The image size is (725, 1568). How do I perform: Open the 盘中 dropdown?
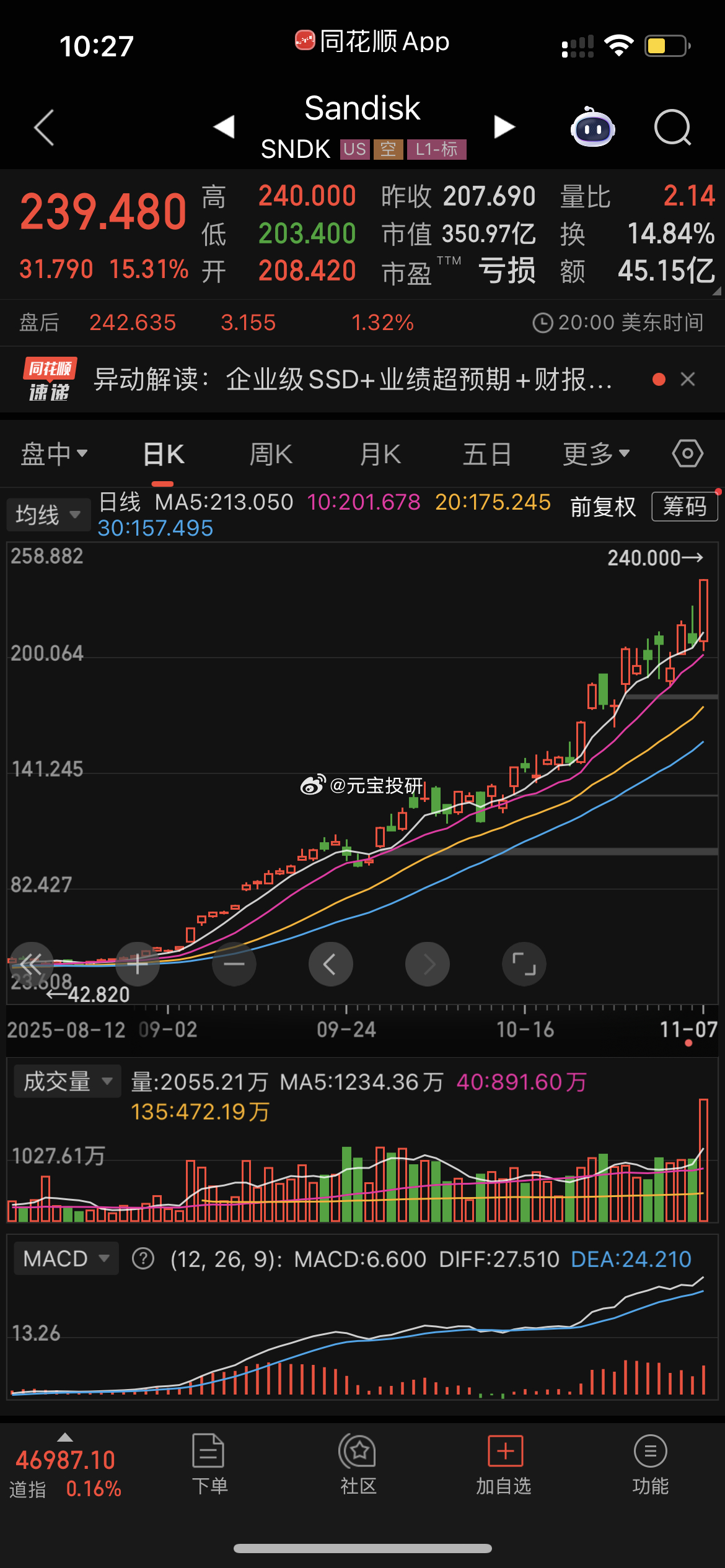click(55, 454)
